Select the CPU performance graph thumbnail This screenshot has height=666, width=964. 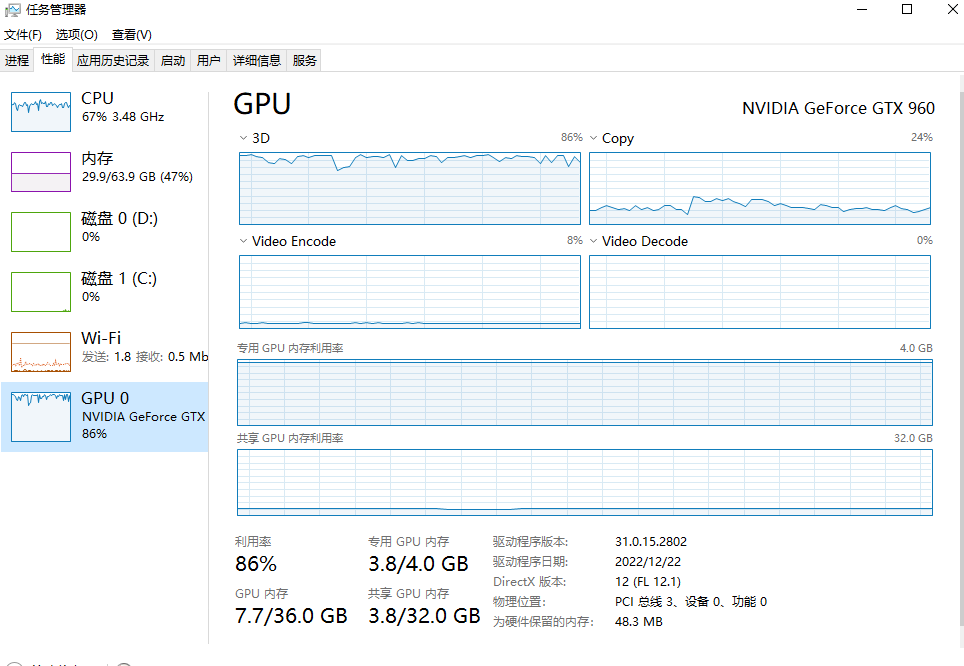coord(41,112)
